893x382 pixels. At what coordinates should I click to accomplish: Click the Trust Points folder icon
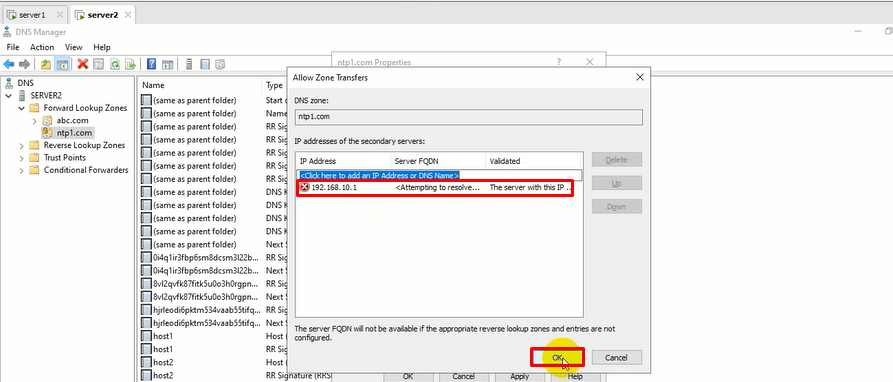click(34, 158)
